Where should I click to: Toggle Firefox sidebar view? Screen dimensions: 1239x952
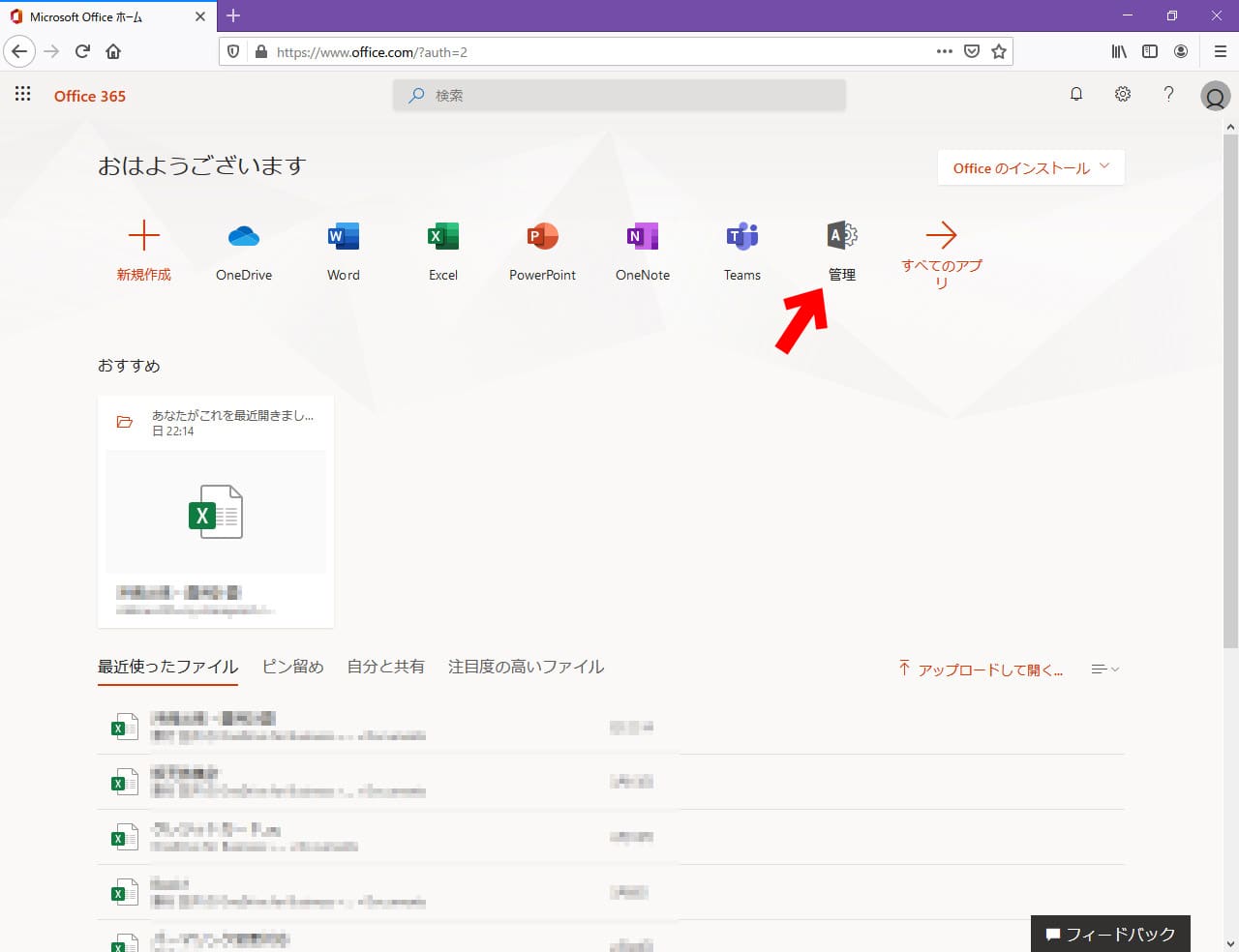1150,51
